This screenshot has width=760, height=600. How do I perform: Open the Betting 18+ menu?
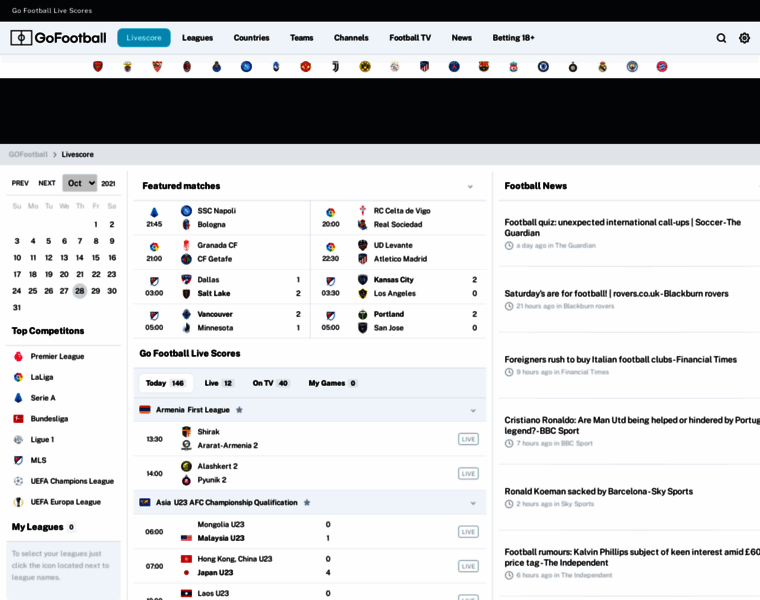tap(513, 38)
